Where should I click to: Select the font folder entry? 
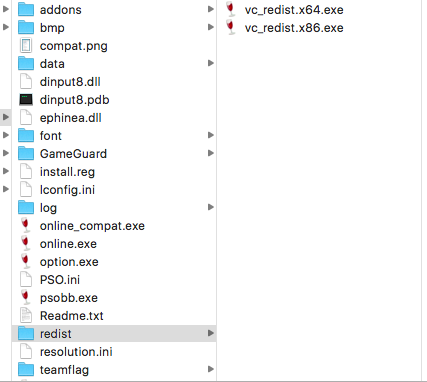pos(114,135)
